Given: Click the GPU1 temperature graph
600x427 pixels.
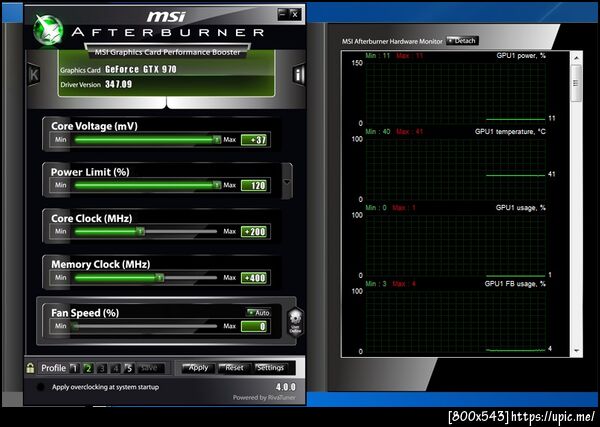Looking at the screenshot, I should coord(455,169).
